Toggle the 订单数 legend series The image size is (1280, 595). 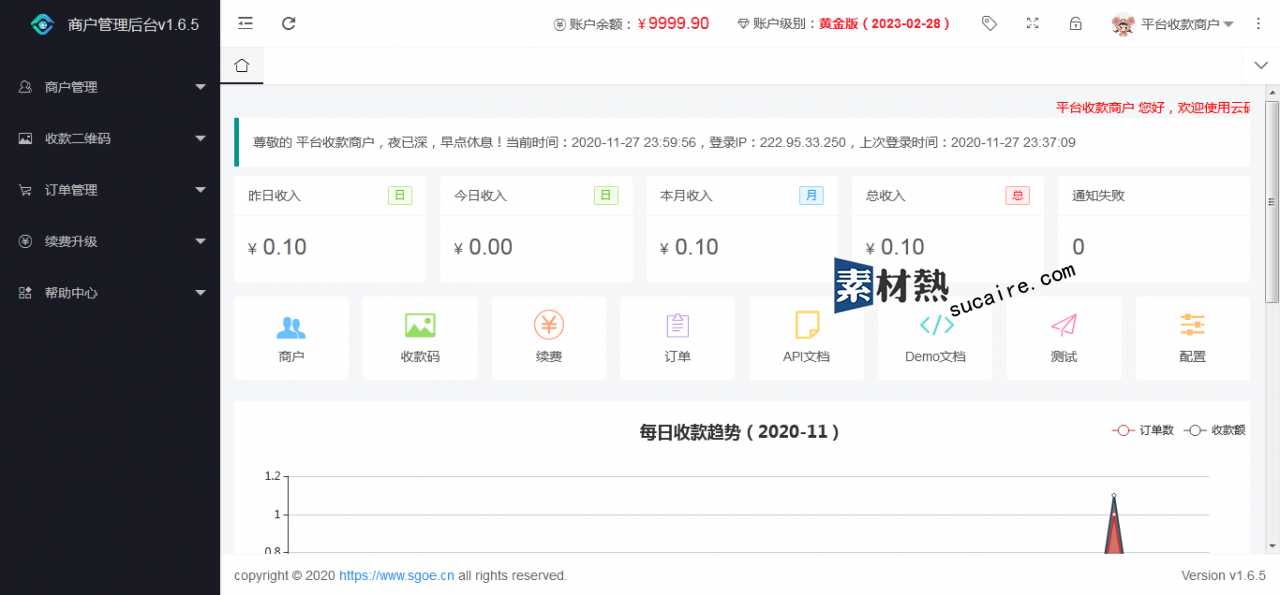tap(1143, 430)
